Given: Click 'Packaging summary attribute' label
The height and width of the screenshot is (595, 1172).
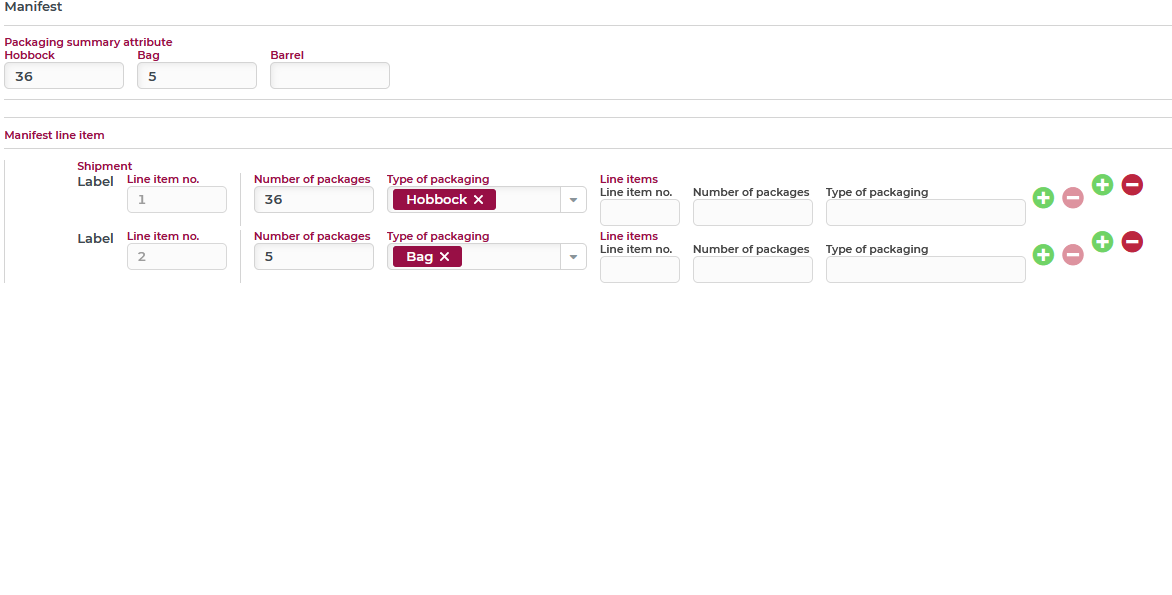Looking at the screenshot, I should 88,42.
